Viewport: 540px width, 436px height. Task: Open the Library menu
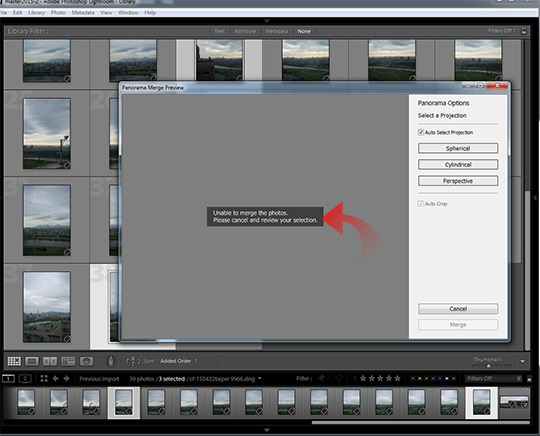point(36,12)
